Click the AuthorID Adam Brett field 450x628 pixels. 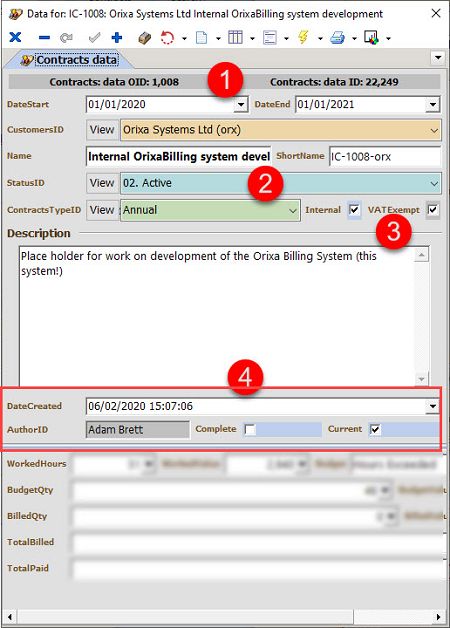(x=138, y=430)
